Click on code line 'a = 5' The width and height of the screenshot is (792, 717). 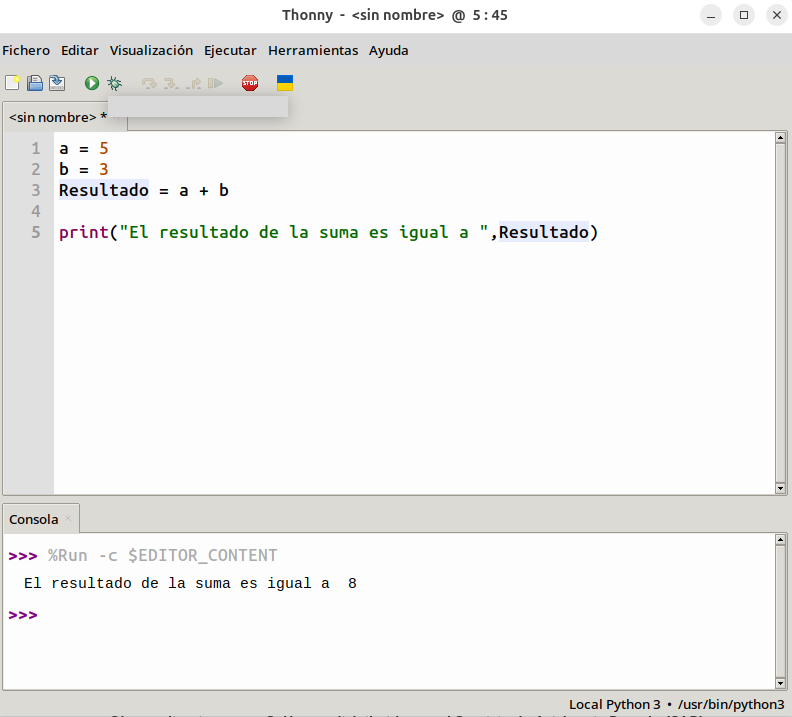pyautogui.click(x=84, y=148)
